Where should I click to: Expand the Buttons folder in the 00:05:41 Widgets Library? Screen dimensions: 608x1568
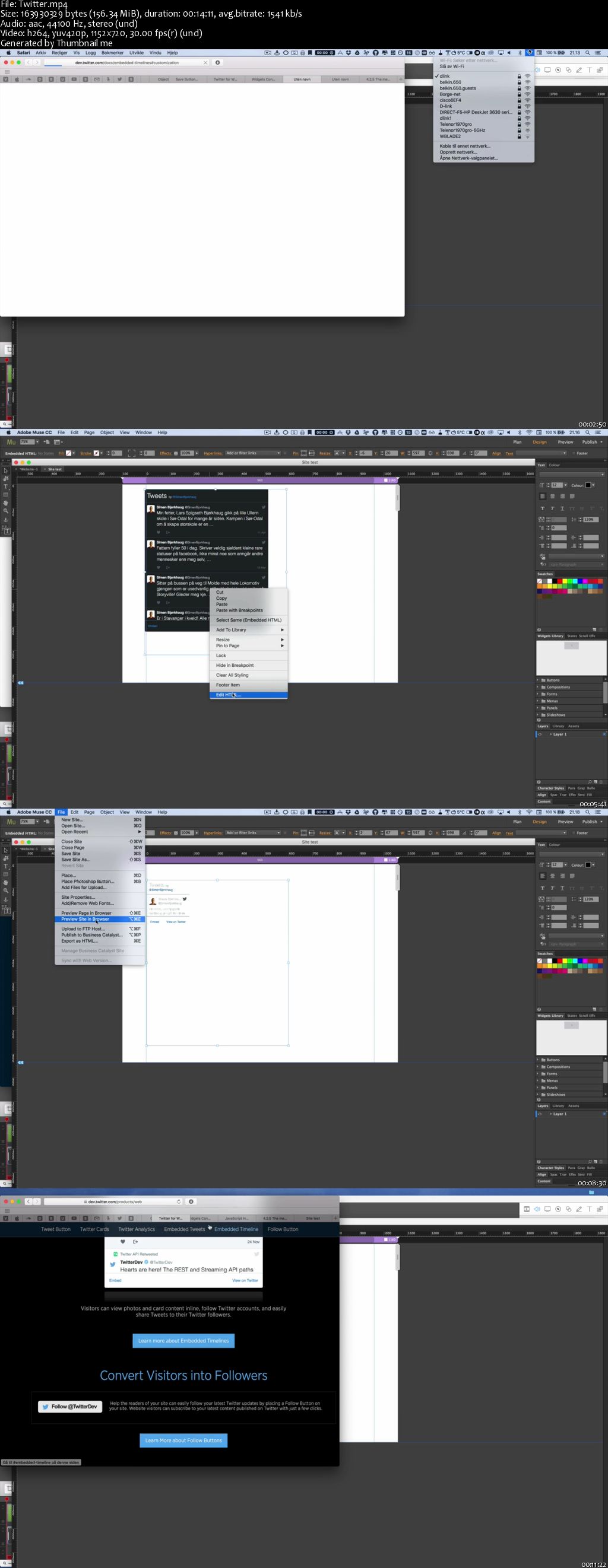[x=538, y=680]
